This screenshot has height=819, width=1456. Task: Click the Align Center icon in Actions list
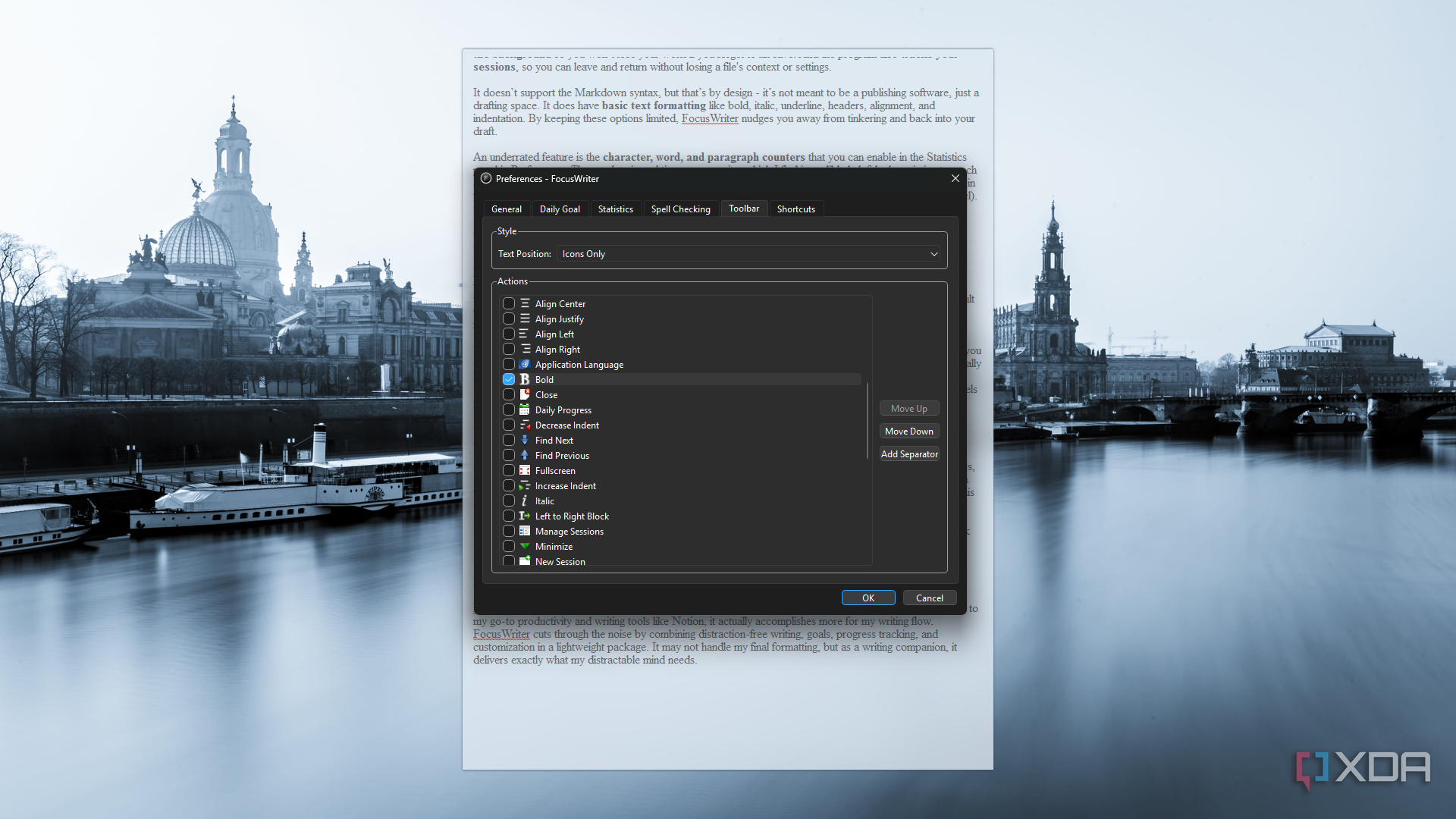click(x=525, y=303)
